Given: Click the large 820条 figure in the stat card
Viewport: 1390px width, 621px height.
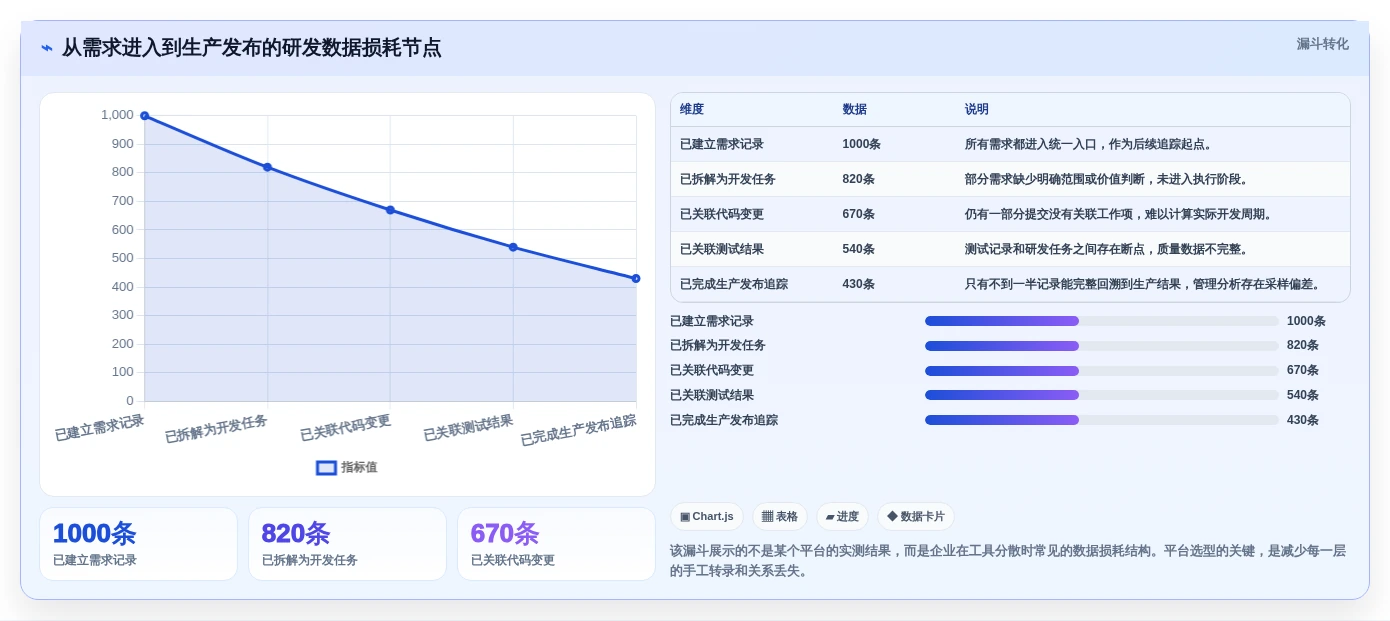Looking at the screenshot, I should click(x=296, y=534).
